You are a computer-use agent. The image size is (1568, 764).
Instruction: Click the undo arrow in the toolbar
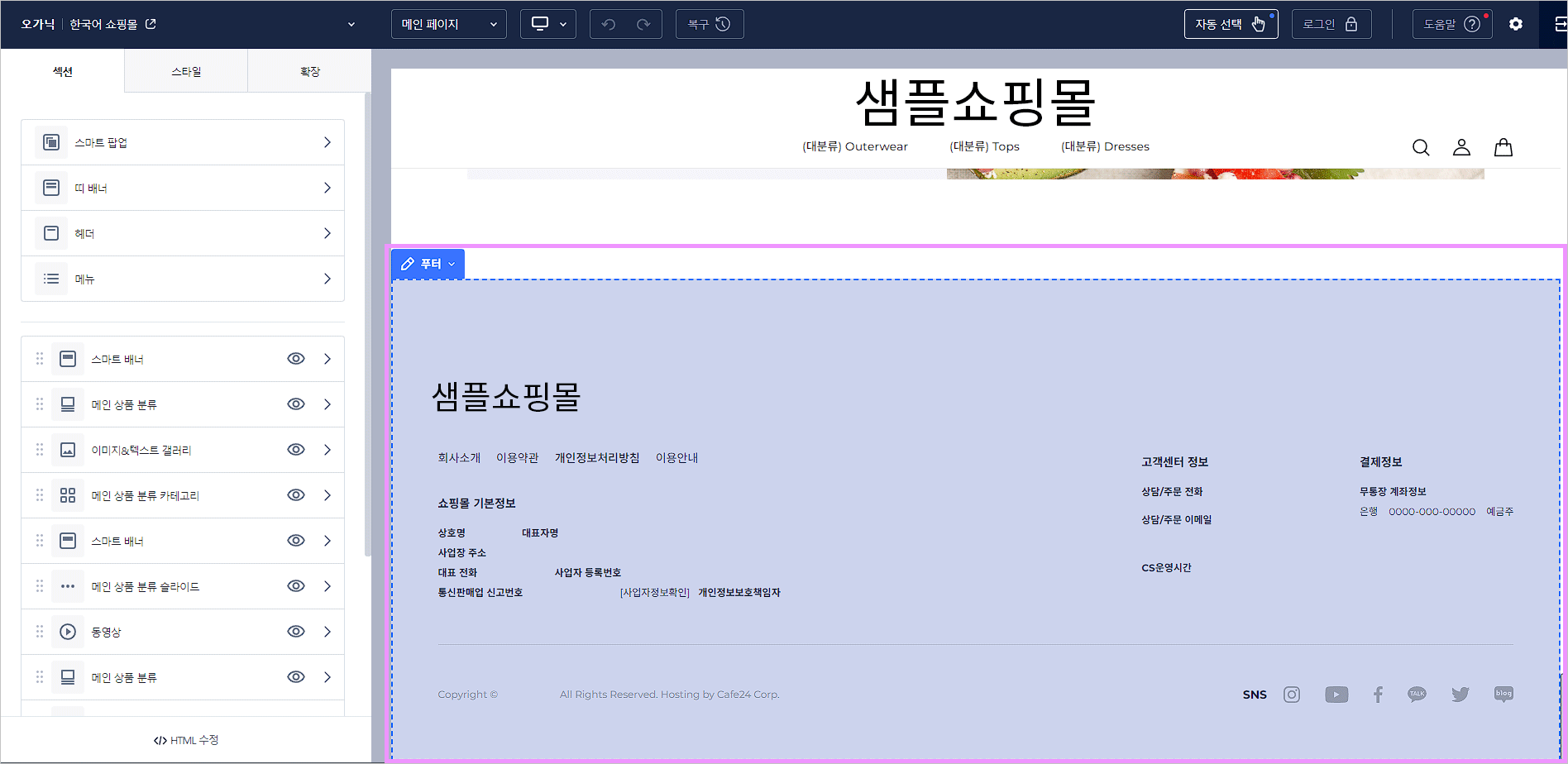coord(608,24)
